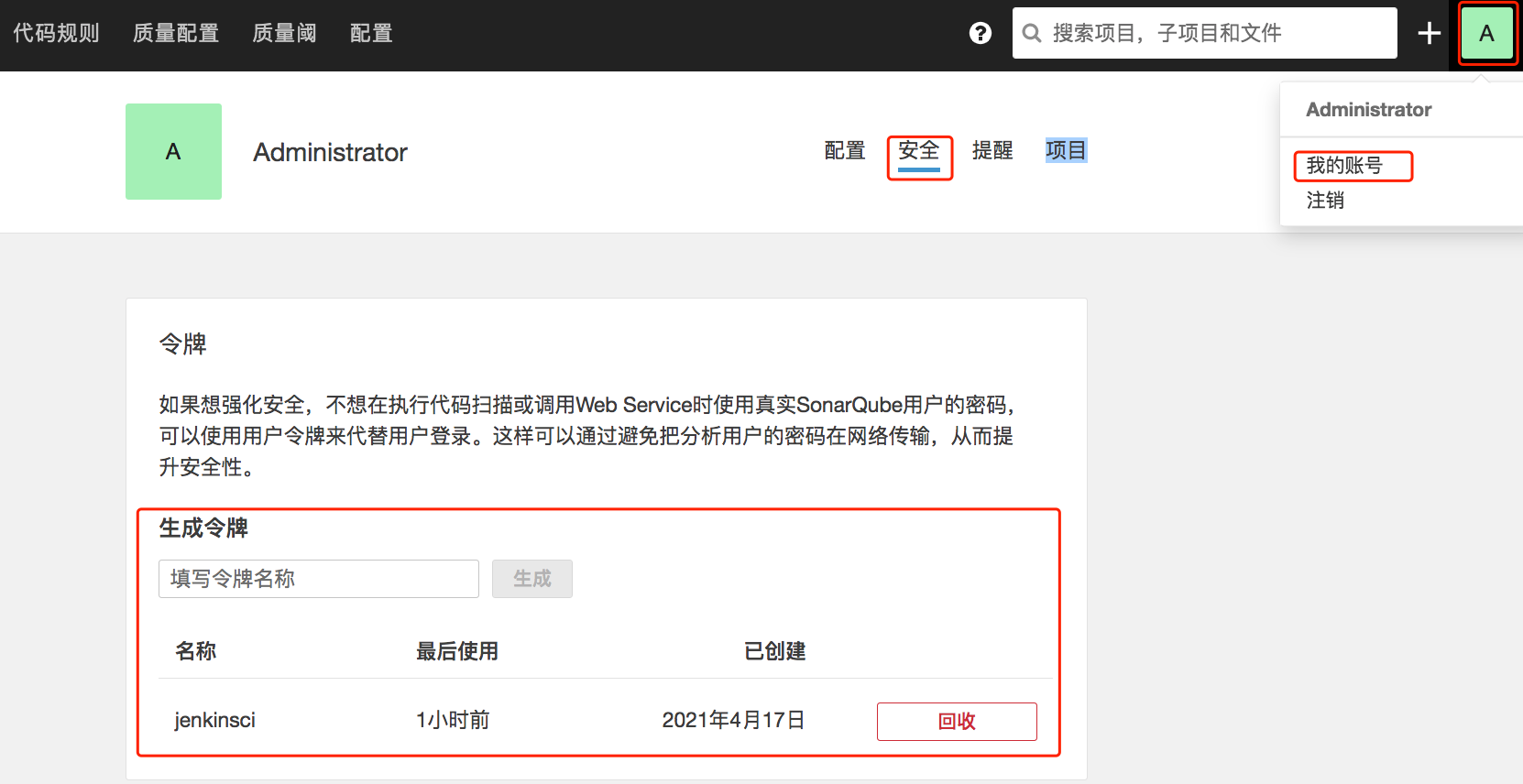
Task: Click the Administrator profile page title
Action: (x=331, y=152)
